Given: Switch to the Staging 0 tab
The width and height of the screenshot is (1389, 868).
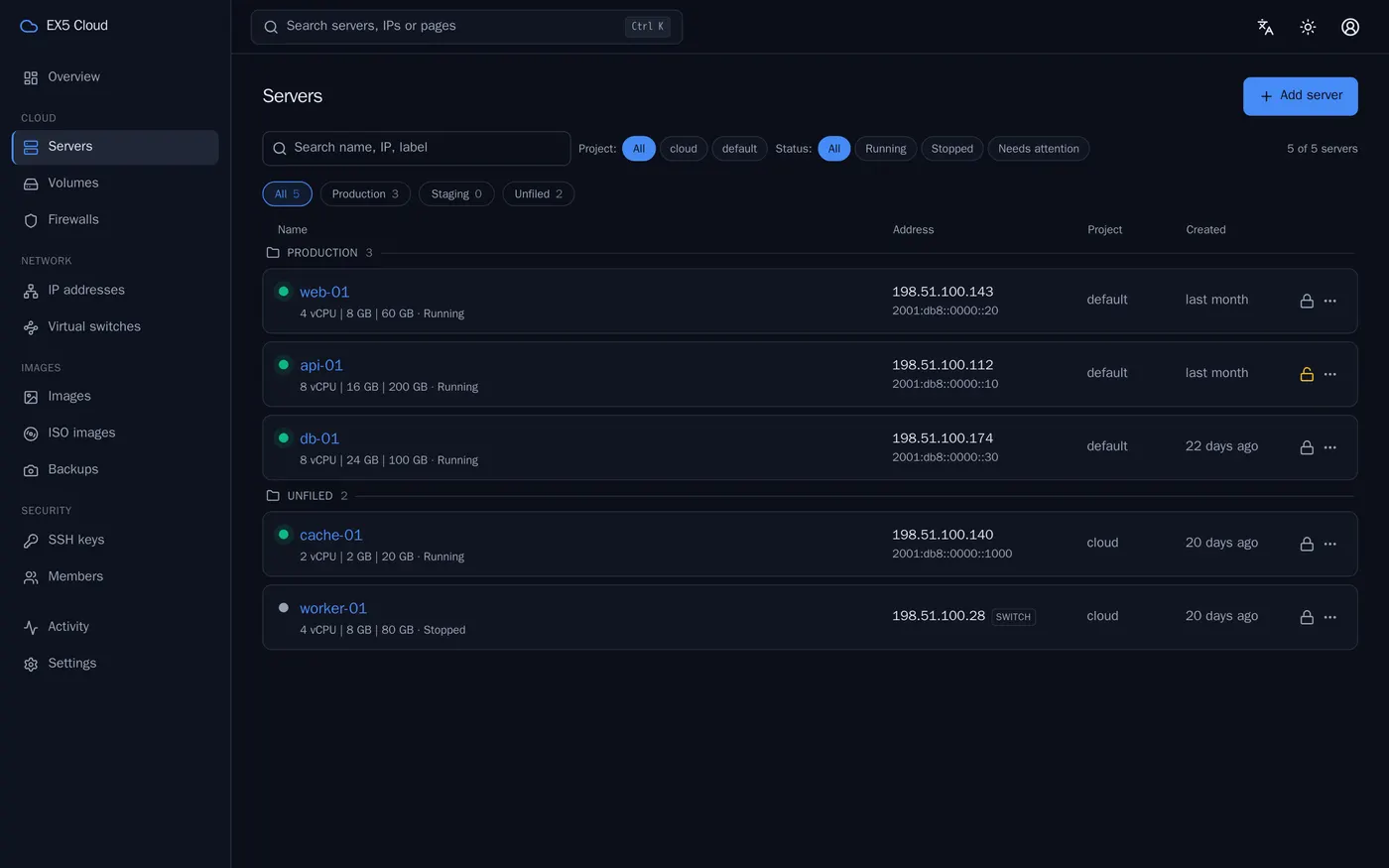Looking at the screenshot, I should click(x=456, y=194).
